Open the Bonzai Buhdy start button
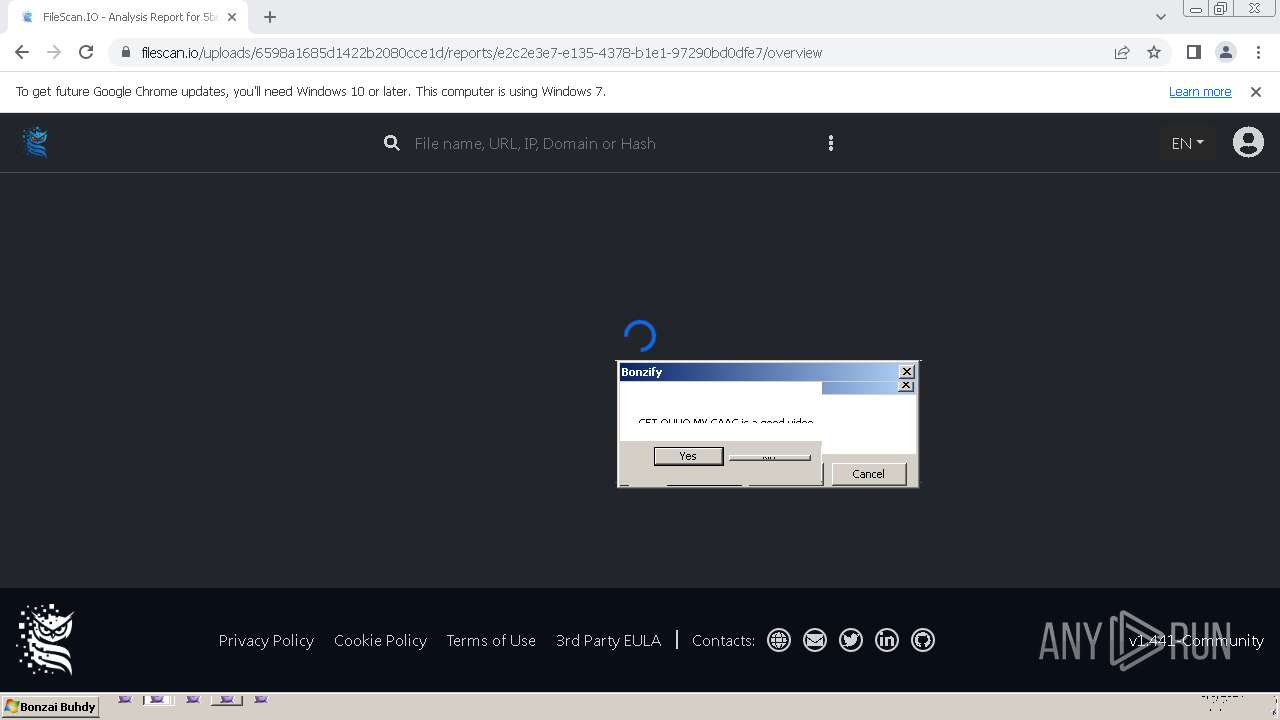 point(50,707)
